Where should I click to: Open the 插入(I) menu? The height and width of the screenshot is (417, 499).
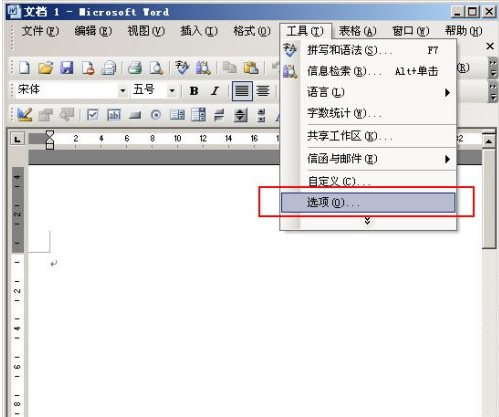(199, 31)
